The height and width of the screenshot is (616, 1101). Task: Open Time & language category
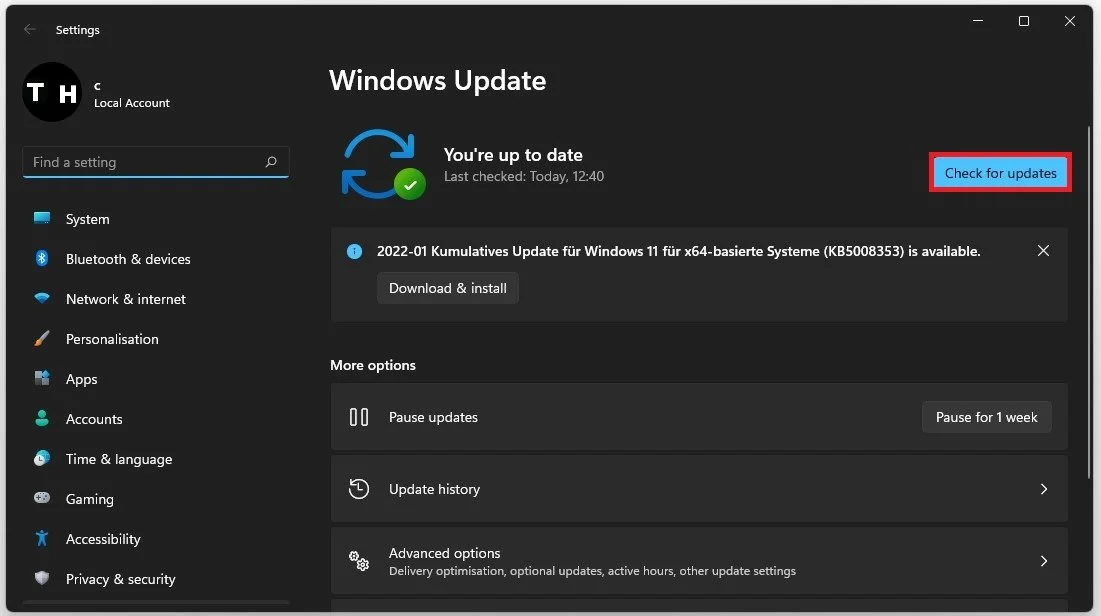[x=156, y=459]
